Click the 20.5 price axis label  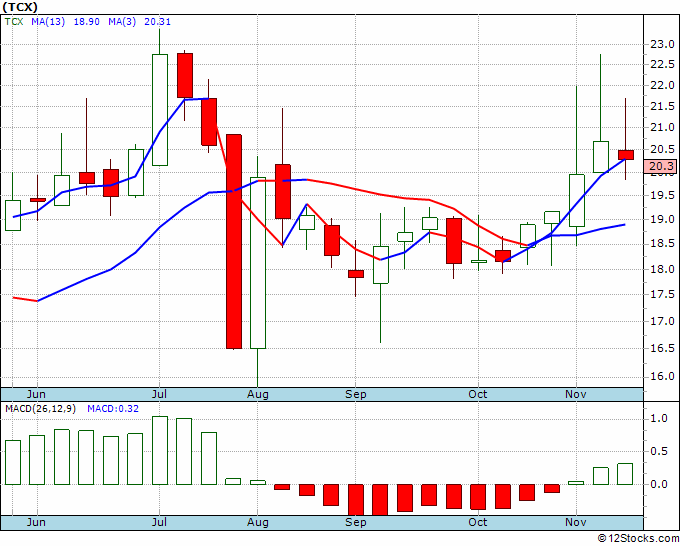[662, 150]
